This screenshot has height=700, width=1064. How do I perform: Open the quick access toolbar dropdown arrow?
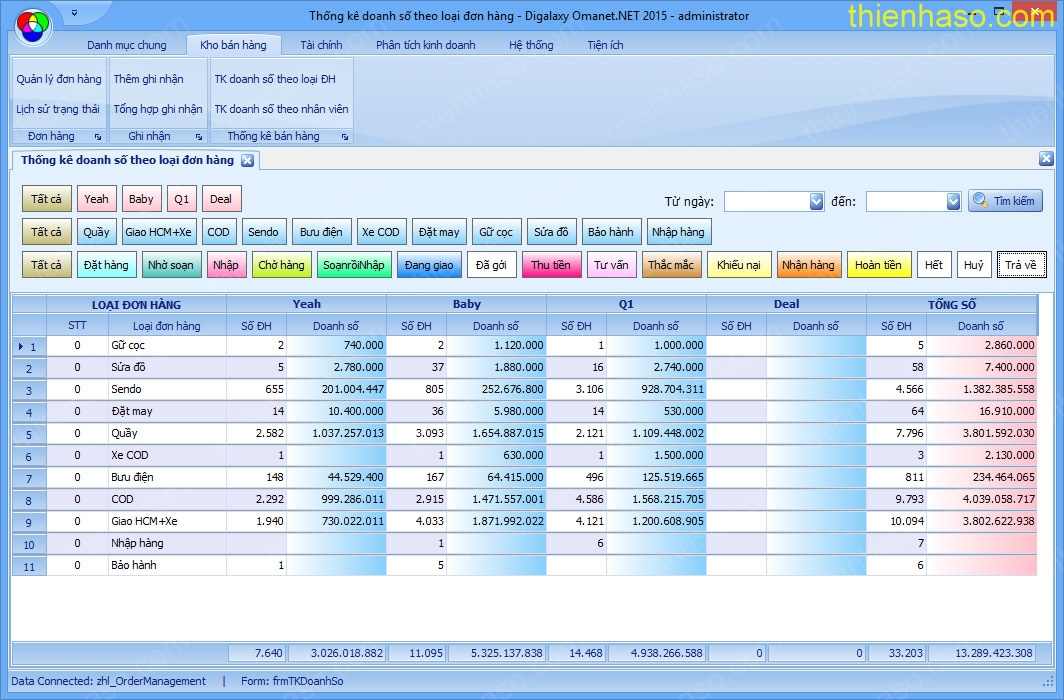click(x=76, y=15)
